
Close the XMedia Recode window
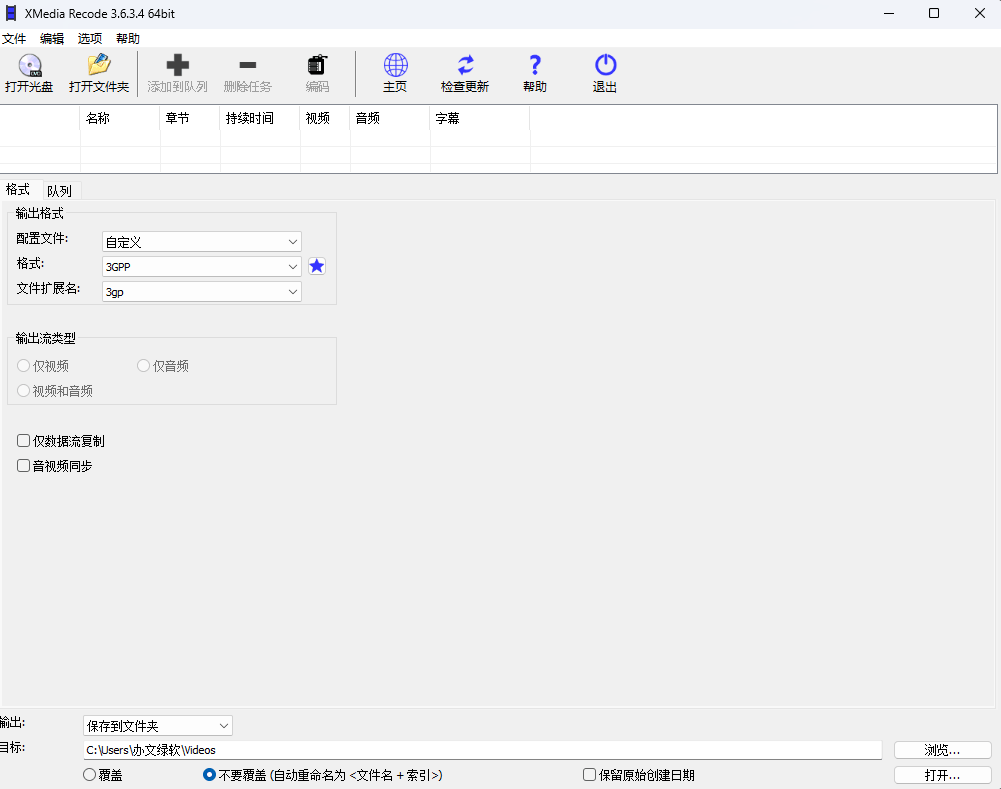click(980, 13)
